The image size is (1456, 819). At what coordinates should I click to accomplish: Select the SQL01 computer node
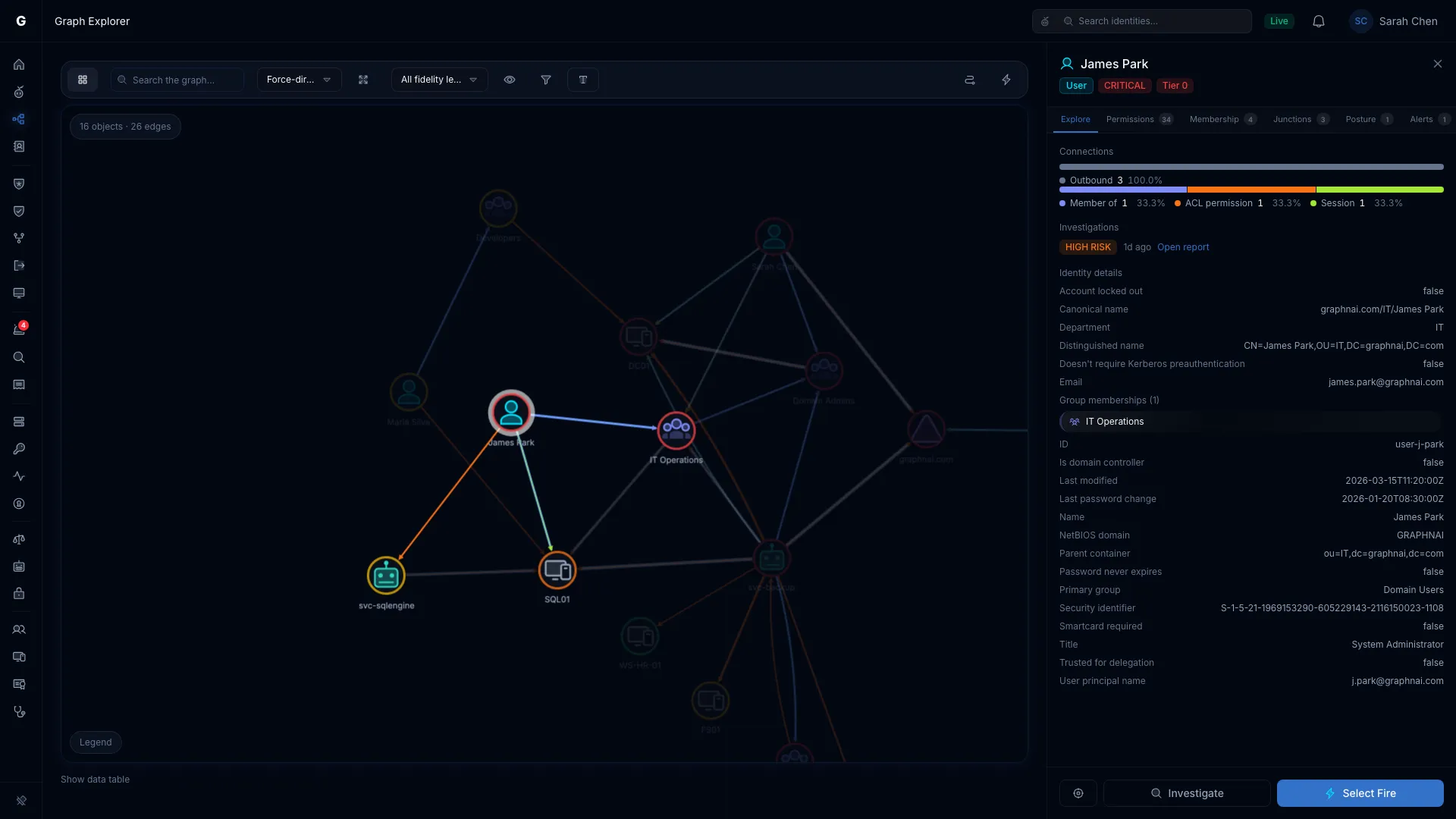pyautogui.click(x=557, y=570)
